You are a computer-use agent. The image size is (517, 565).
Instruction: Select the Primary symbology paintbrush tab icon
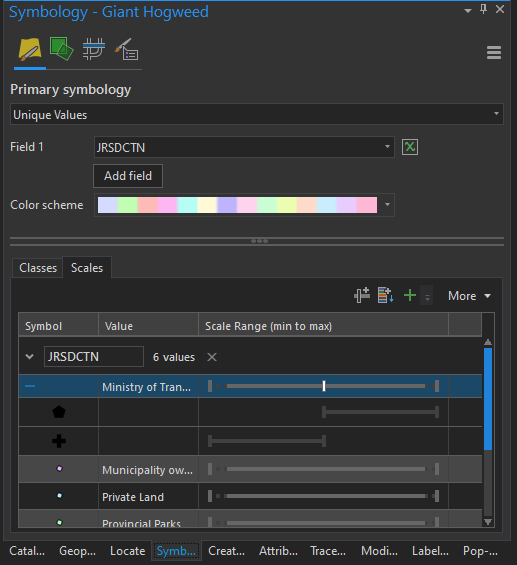(x=30, y=49)
